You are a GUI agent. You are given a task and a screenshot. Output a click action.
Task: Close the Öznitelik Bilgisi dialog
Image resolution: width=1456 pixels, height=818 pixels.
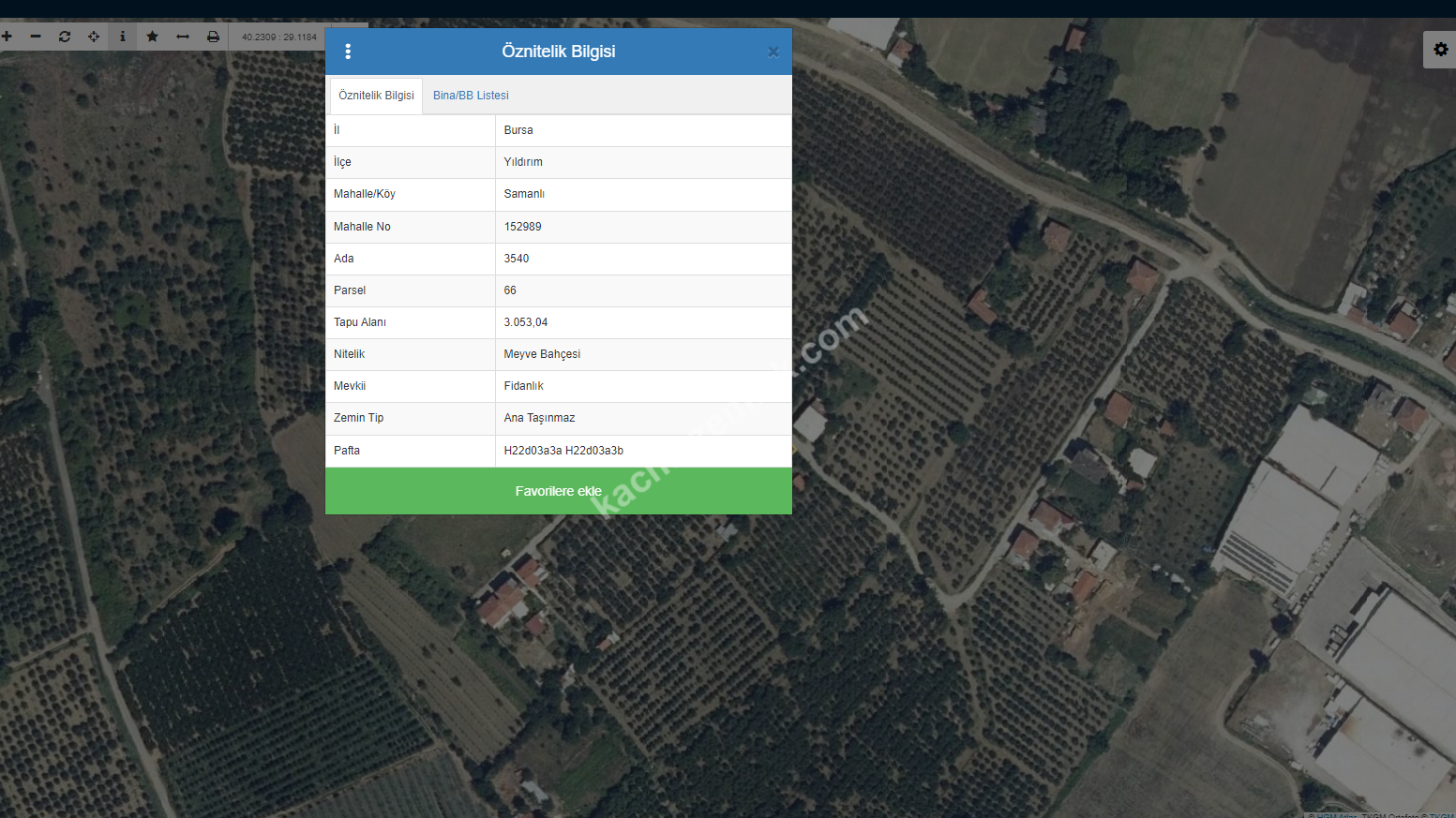773,52
